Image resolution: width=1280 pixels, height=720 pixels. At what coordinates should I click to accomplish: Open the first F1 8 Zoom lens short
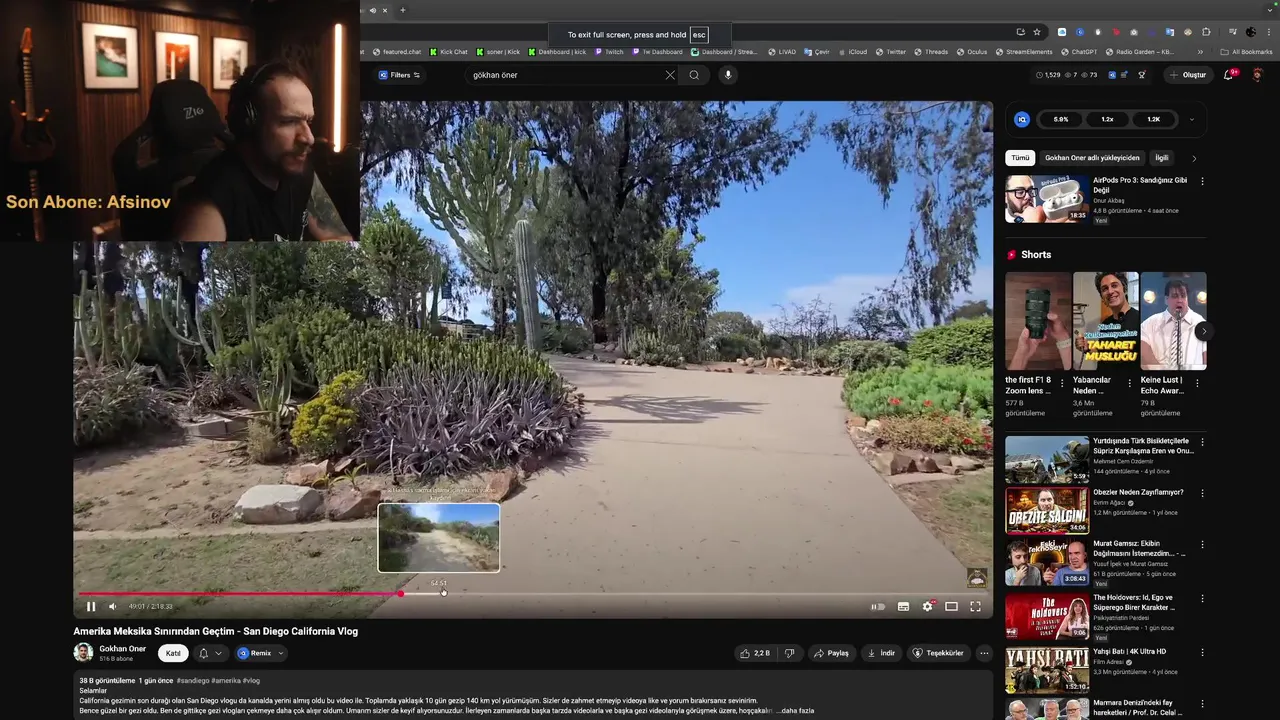(1038, 321)
